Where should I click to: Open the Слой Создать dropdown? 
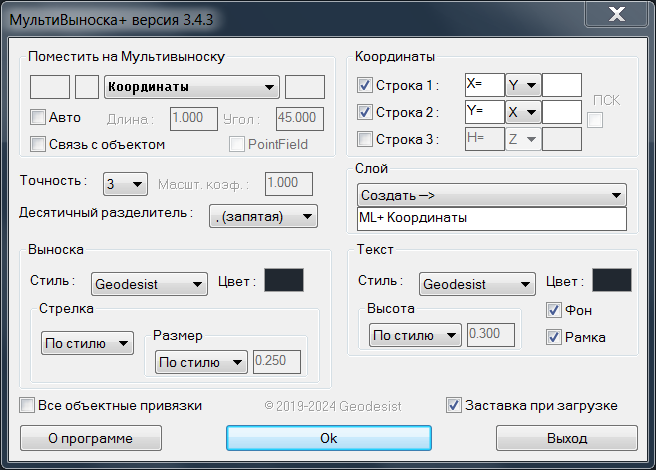(x=491, y=194)
